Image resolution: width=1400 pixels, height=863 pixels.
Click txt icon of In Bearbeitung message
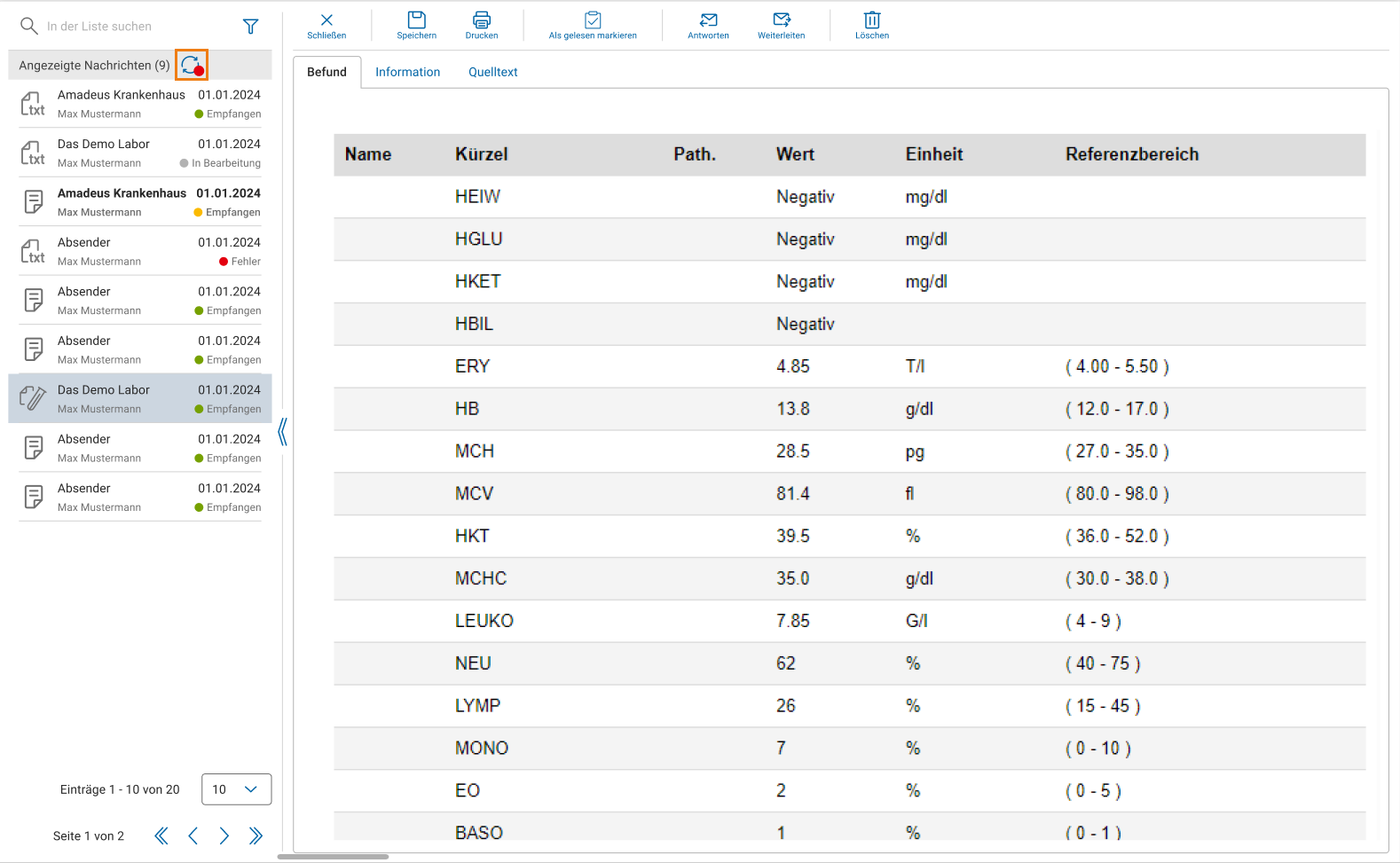[33, 153]
